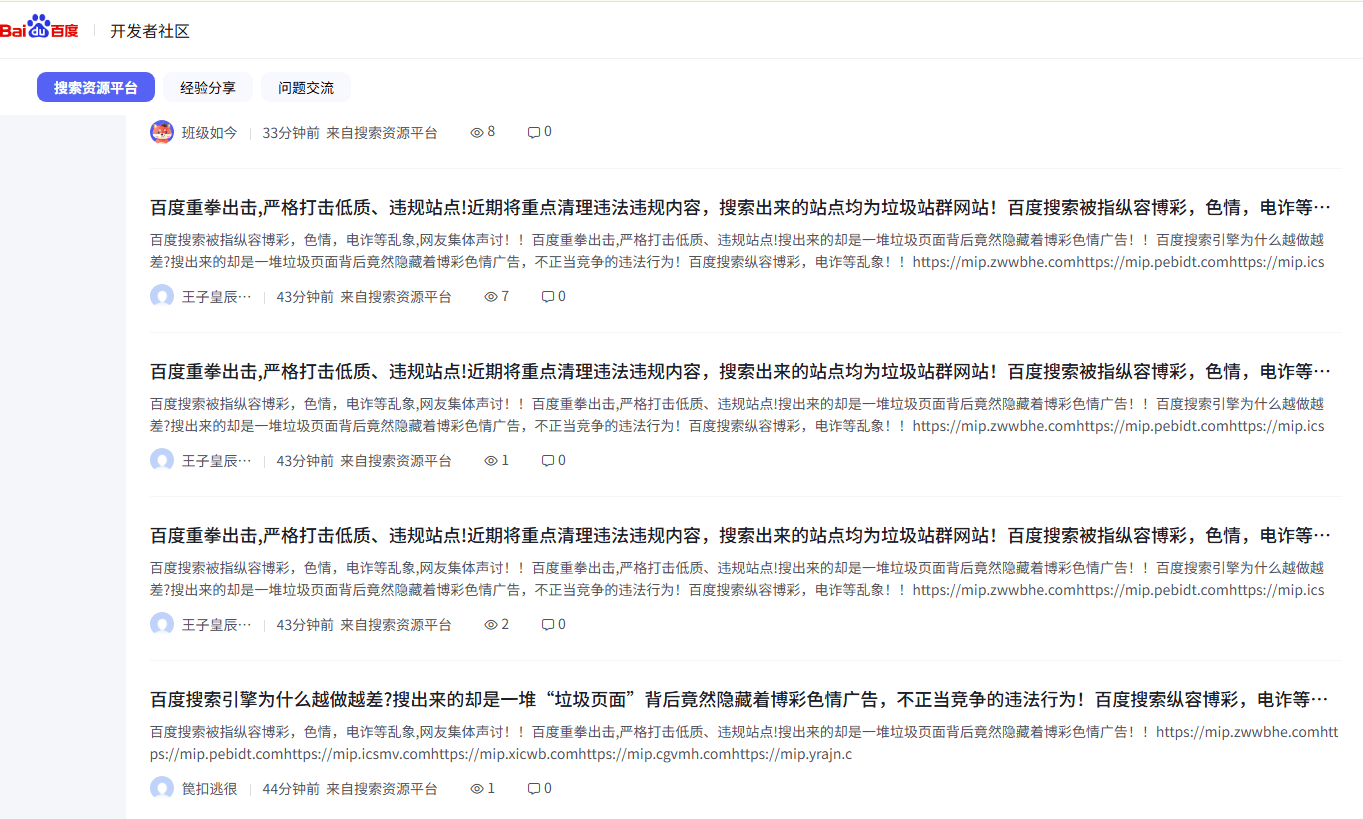Image resolution: width=1363 pixels, height=819 pixels.
Task: Click the 33分钟前 timestamp
Action: click(x=291, y=132)
